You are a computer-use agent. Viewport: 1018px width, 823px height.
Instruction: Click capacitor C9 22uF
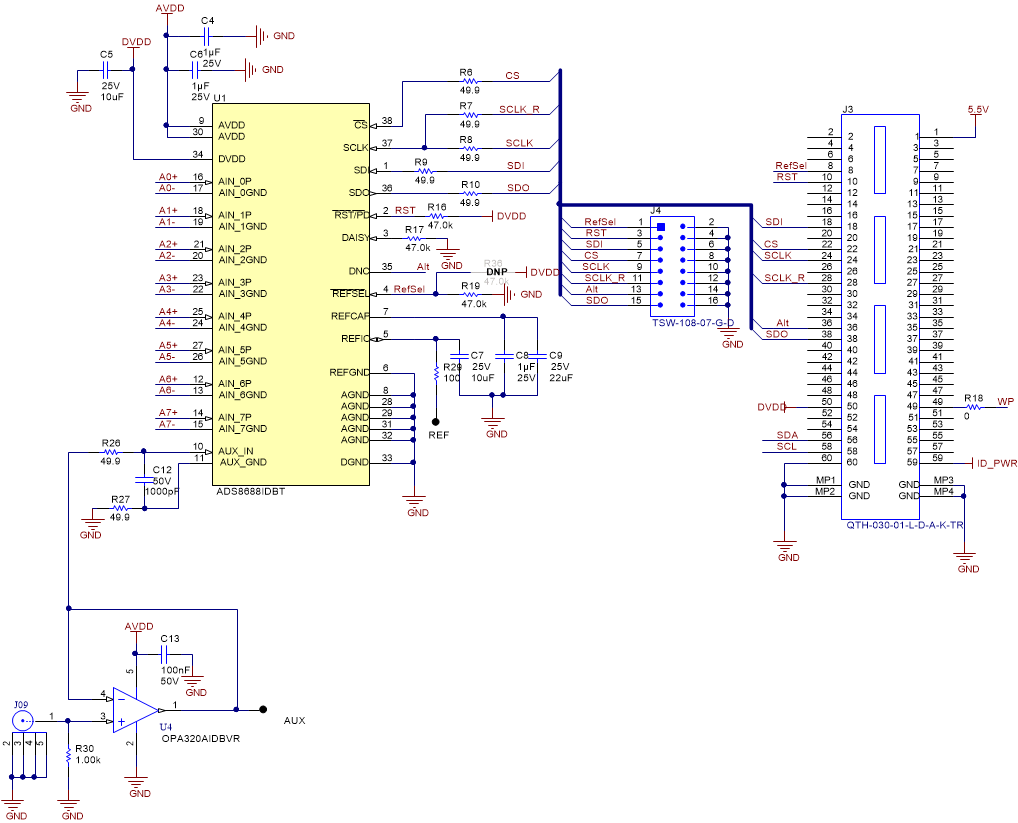pos(540,357)
